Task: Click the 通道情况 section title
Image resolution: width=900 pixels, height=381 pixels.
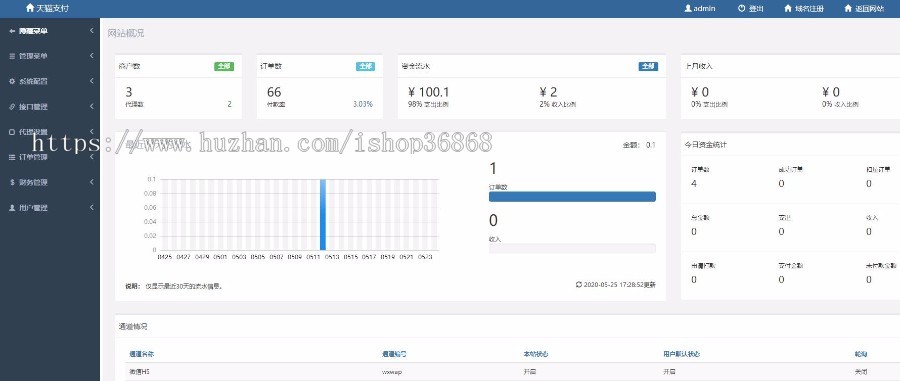Action: (133, 326)
